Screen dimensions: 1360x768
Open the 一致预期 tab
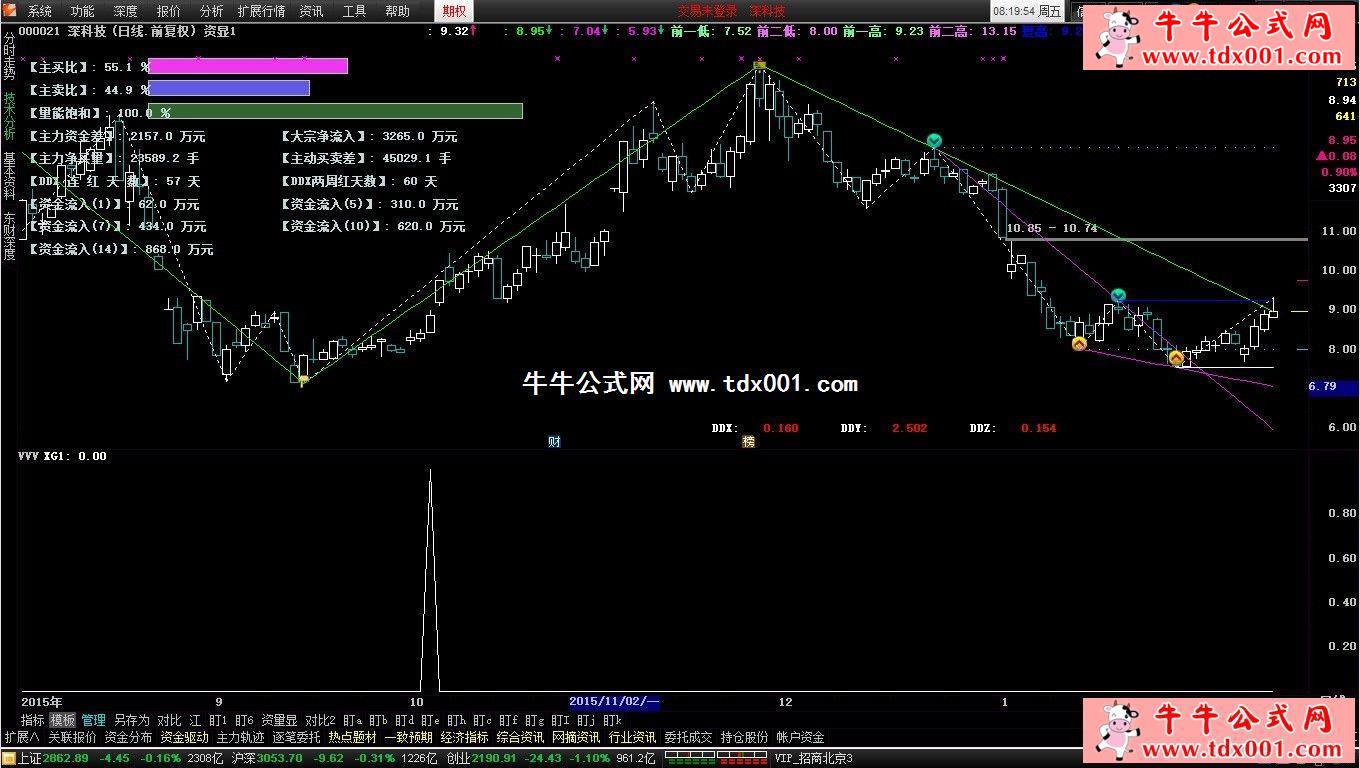[x=408, y=737]
